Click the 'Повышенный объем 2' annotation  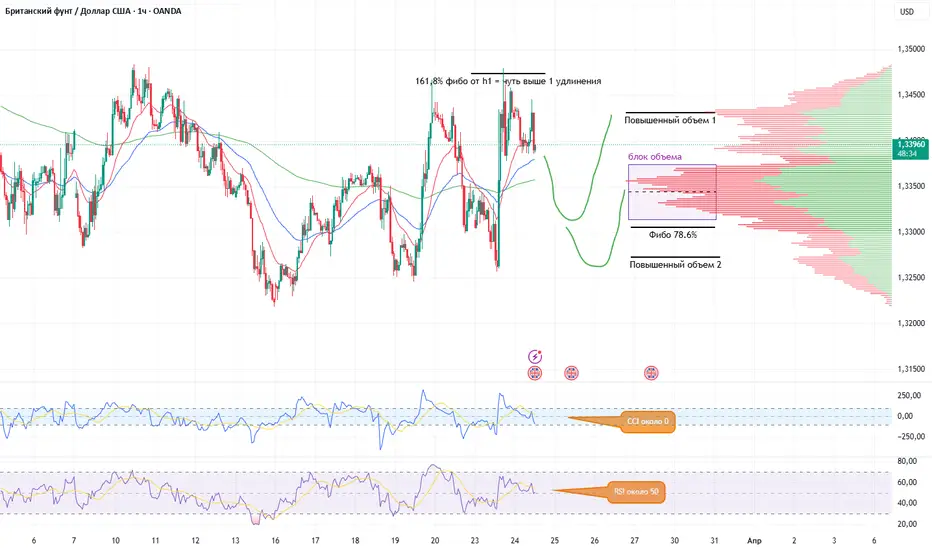click(675, 265)
